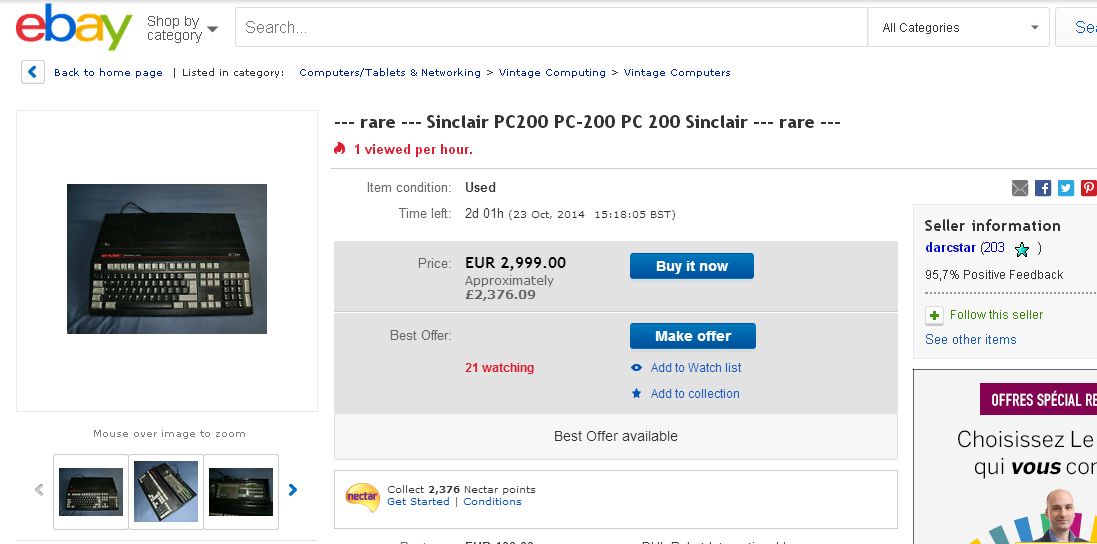Click the Nectar points logo
The image size is (1097, 544).
(x=362, y=496)
